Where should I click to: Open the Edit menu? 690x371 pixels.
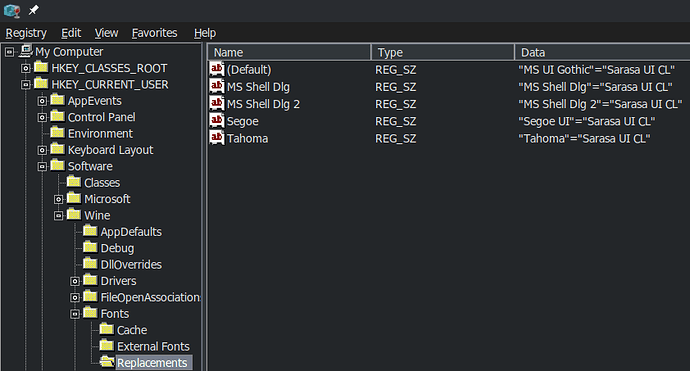[71, 33]
